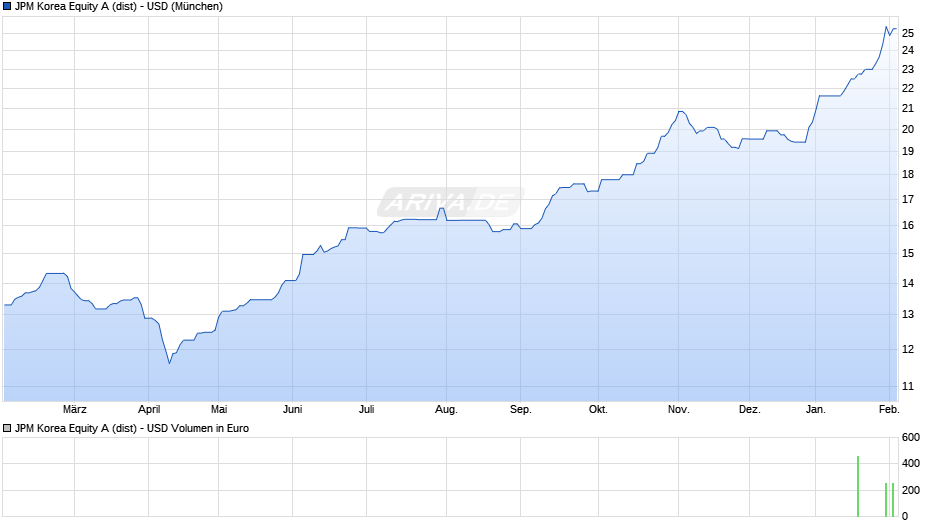Click the price axis value 13
Viewport: 940px width, 526px height.
click(908, 314)
